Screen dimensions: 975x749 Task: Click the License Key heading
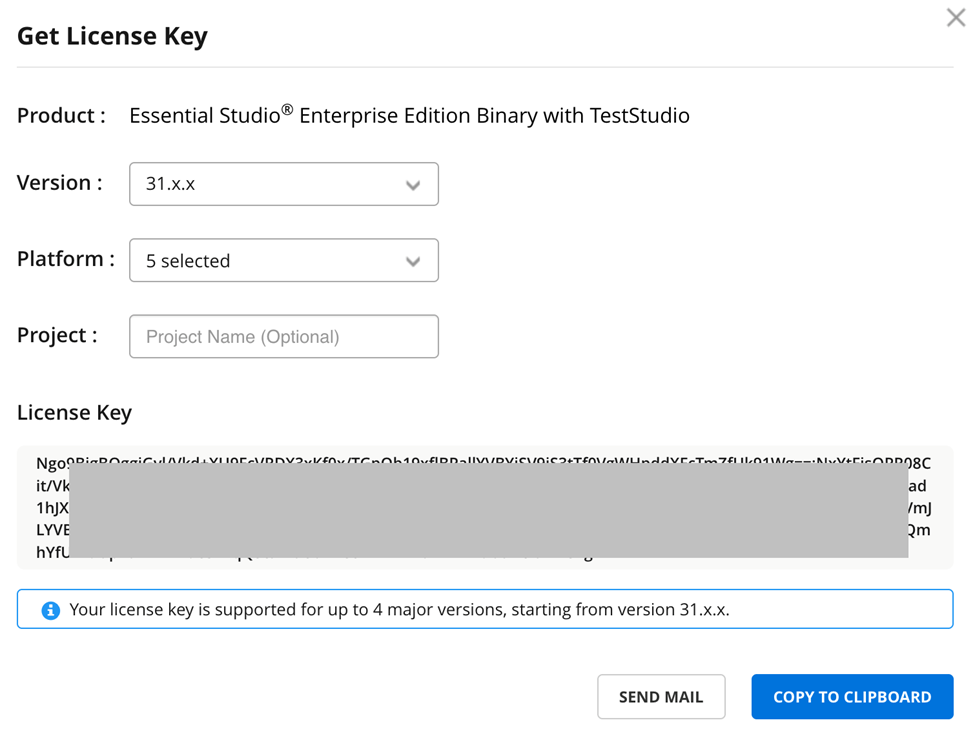click(x=74, y=412)
